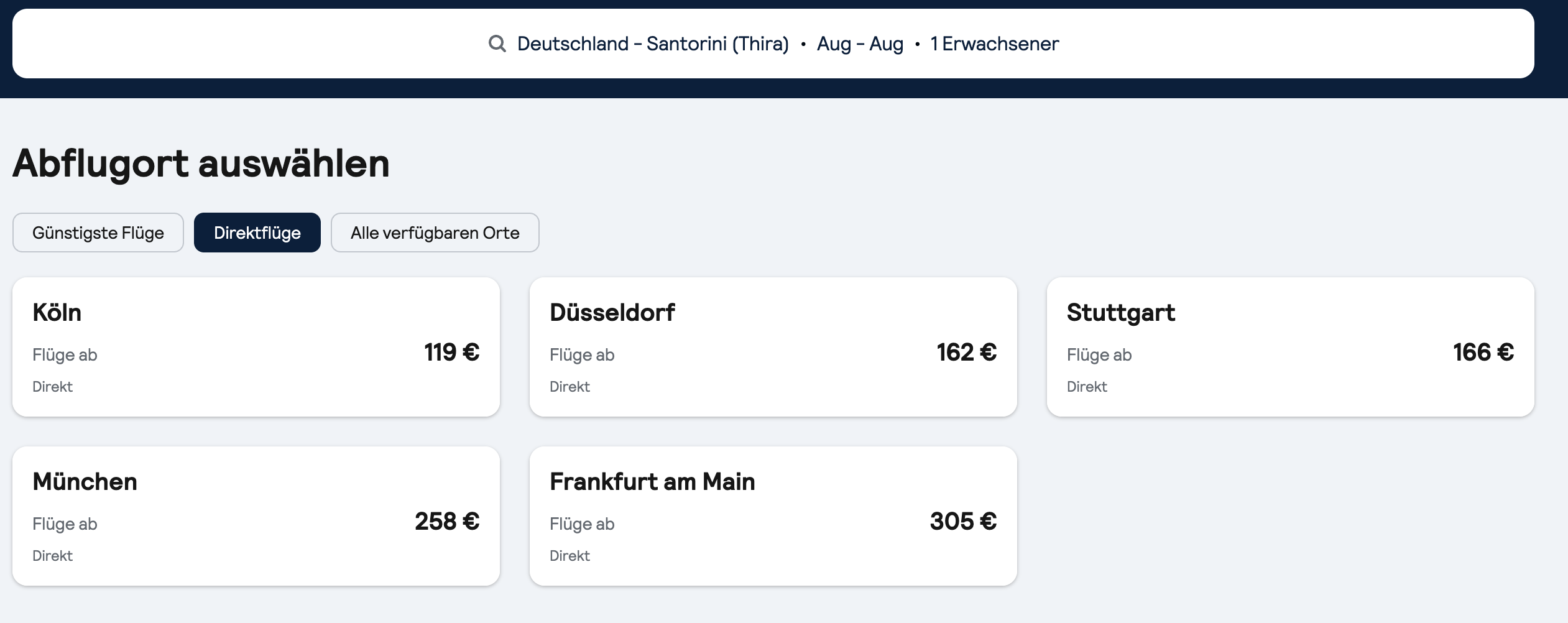Choose München as departure city
Image resolution: width=1568 pixels, height=623 pixels.
tap(256, 516)
